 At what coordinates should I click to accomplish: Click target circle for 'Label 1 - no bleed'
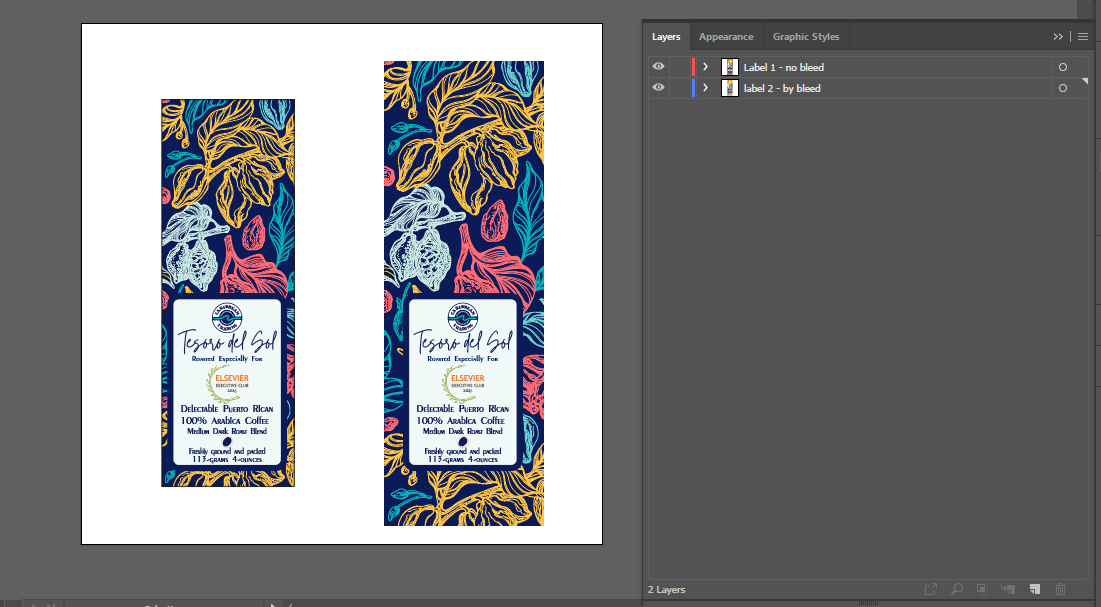pyautogui.click(x=1062, y=67)
